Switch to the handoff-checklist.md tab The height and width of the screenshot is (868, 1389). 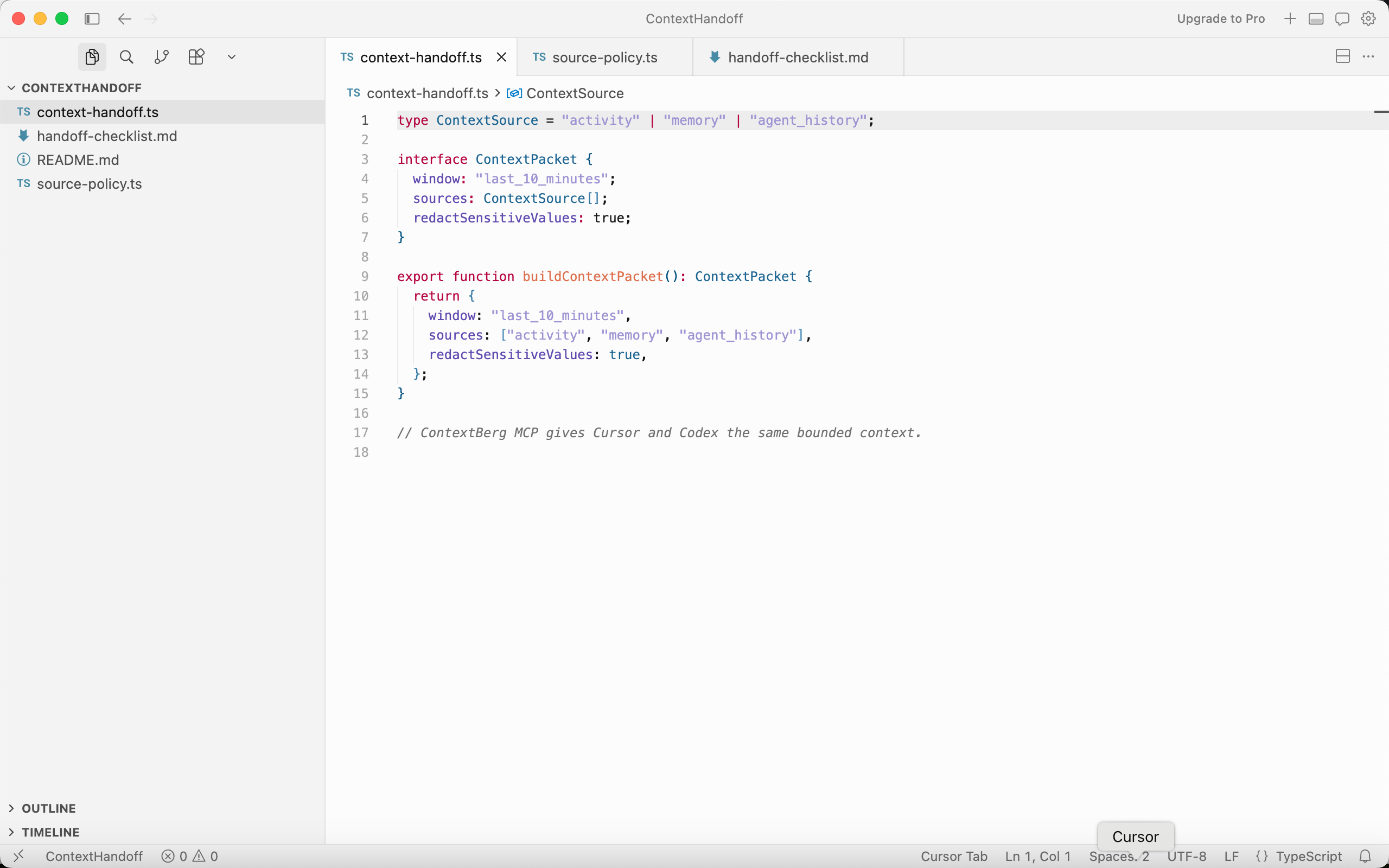pos(798,57)
